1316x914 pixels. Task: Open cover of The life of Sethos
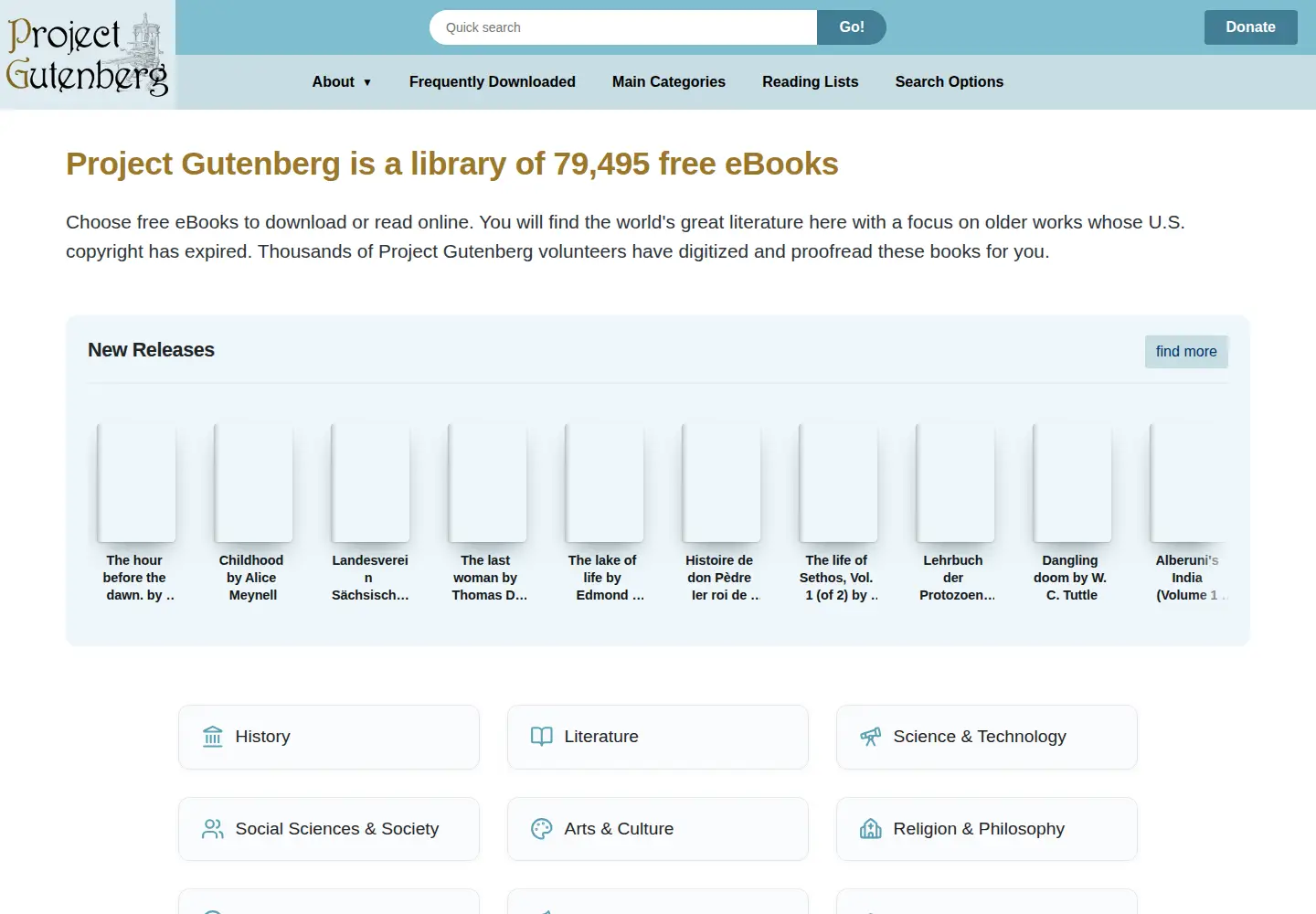838,483
